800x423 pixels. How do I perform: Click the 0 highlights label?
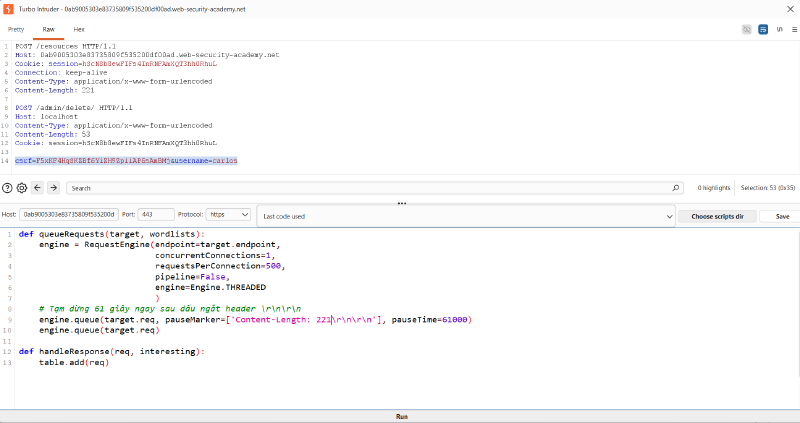click(x=714, y=188)
